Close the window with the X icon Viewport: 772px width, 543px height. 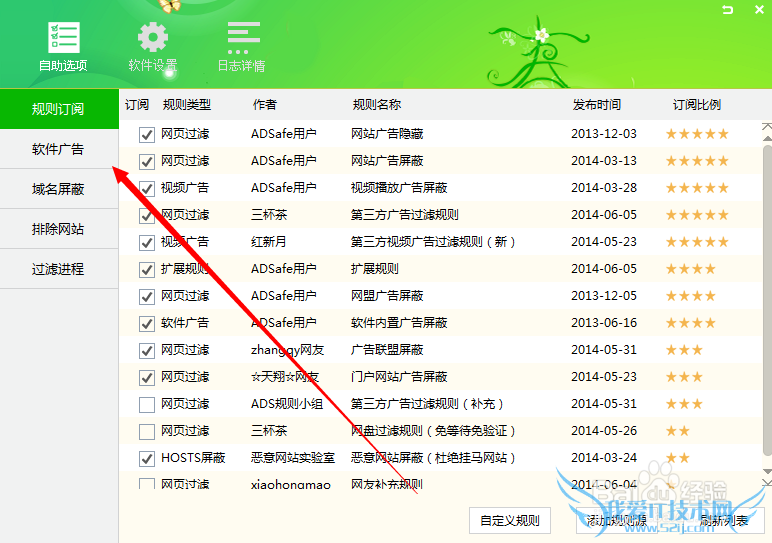pos(759,9)
